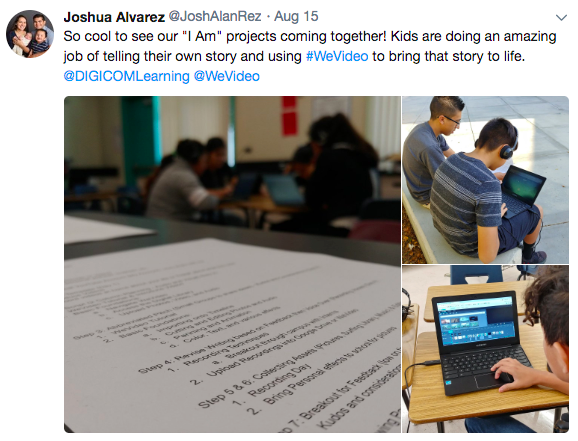This screenshot has width=578, height=441.
Task: Click the tweet text about "I Am" projects
Action: [310, 46]
